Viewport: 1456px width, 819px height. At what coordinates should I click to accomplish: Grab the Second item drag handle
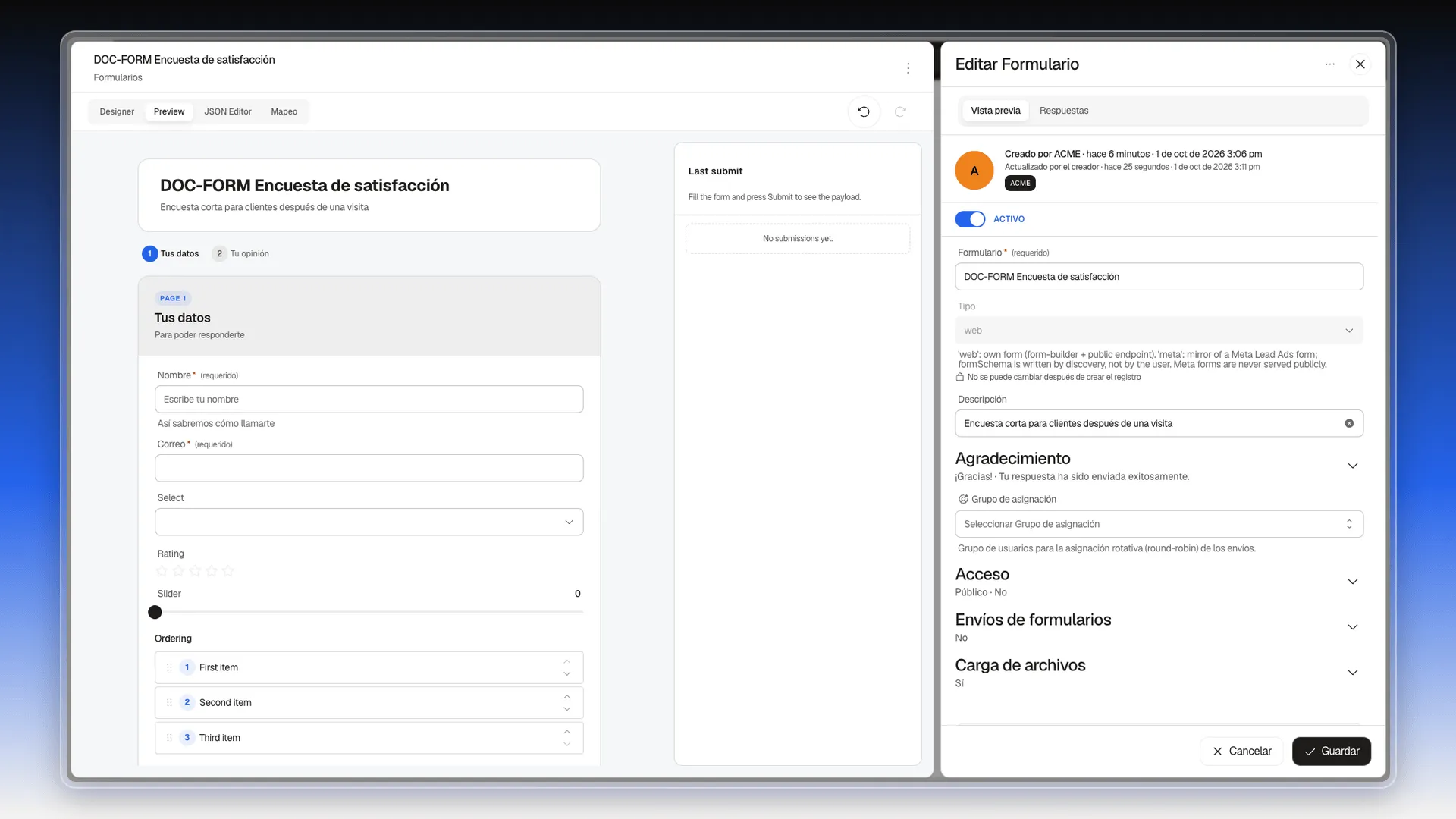169,703
